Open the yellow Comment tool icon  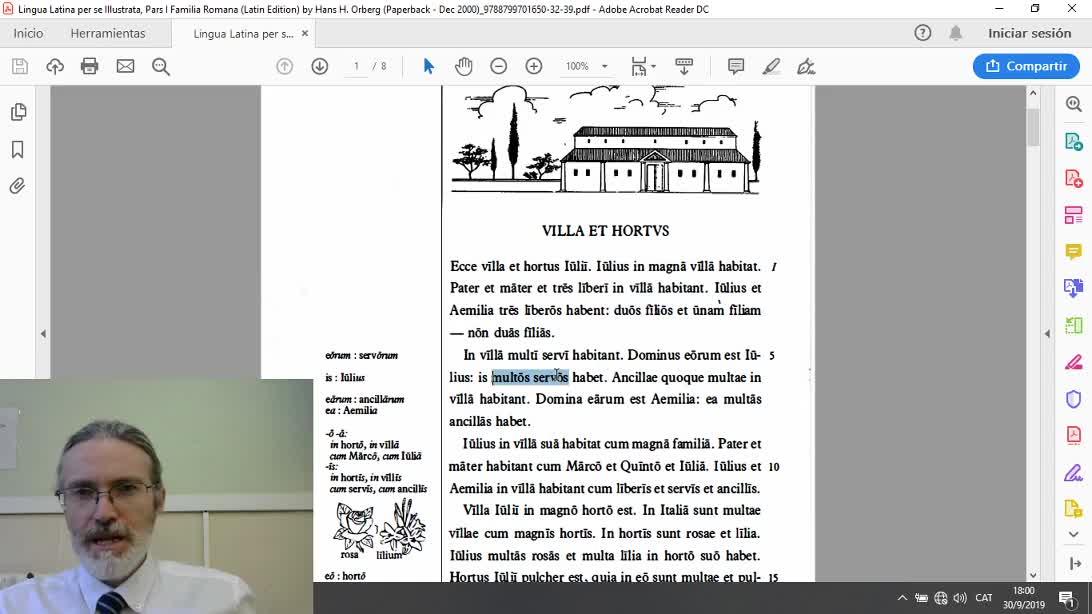(x=1074, y=251)
